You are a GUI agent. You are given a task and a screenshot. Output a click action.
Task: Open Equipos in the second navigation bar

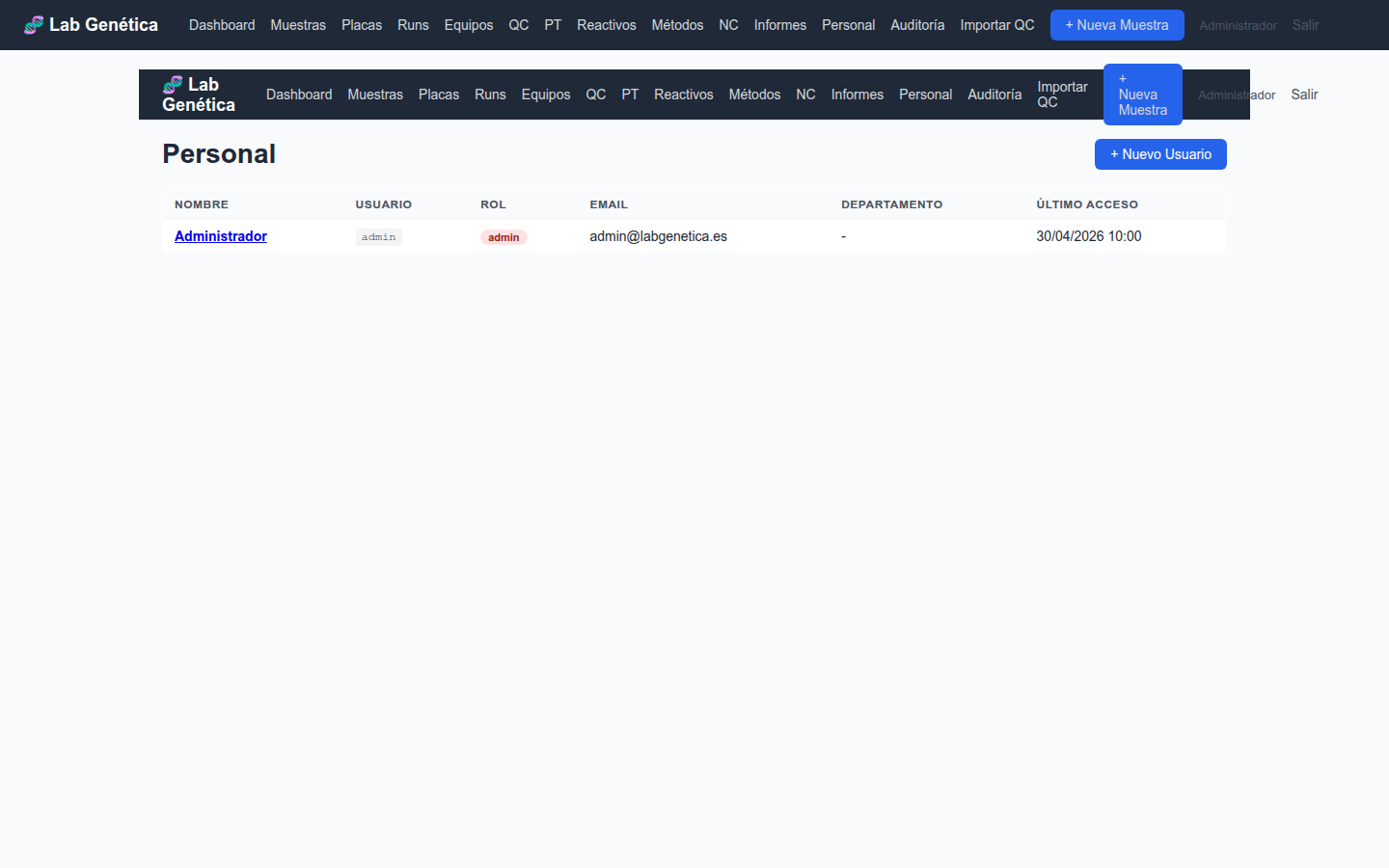tap(546, 95)
